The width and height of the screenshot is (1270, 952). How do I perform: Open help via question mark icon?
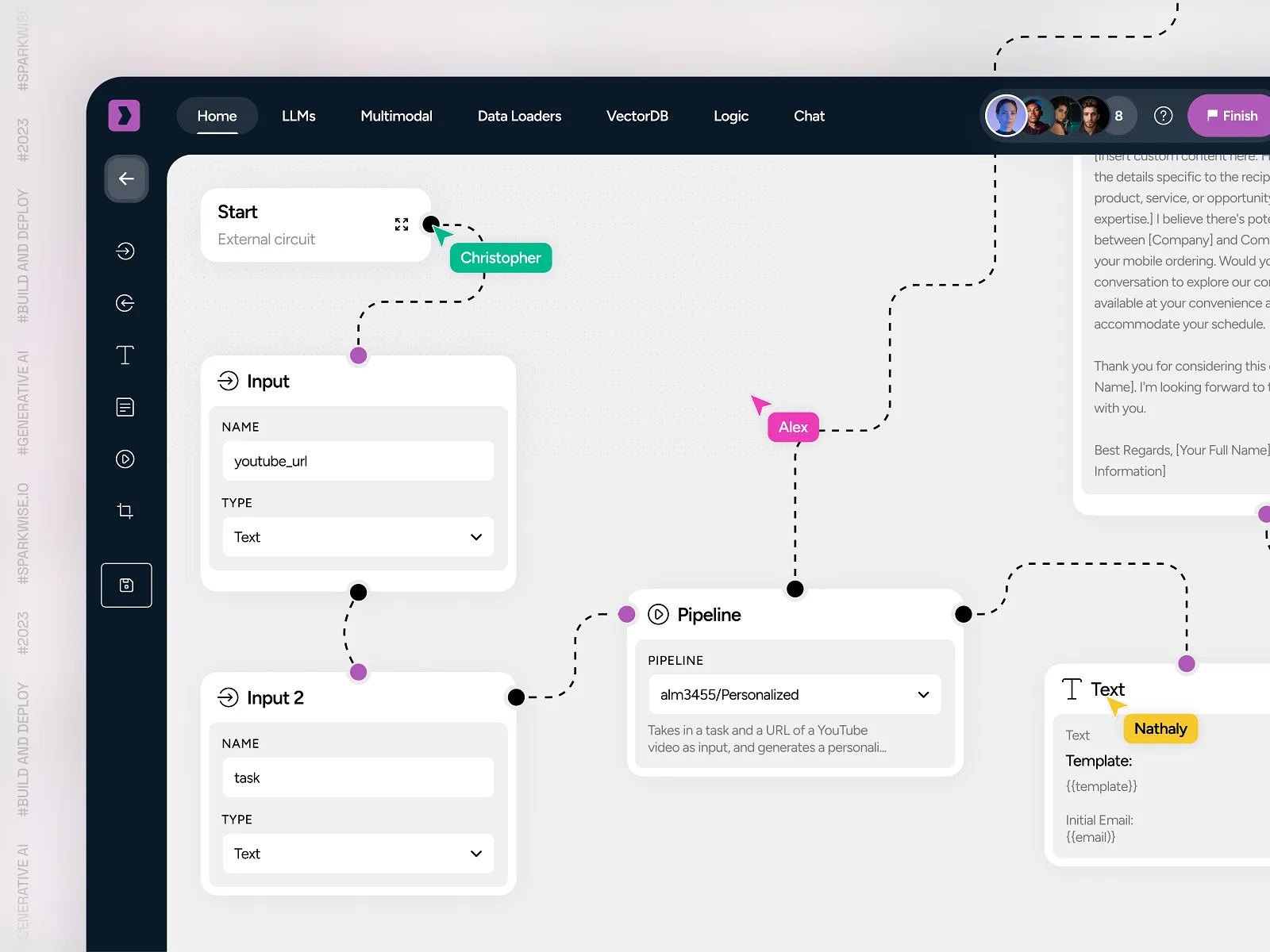[x=1163, y=116]
